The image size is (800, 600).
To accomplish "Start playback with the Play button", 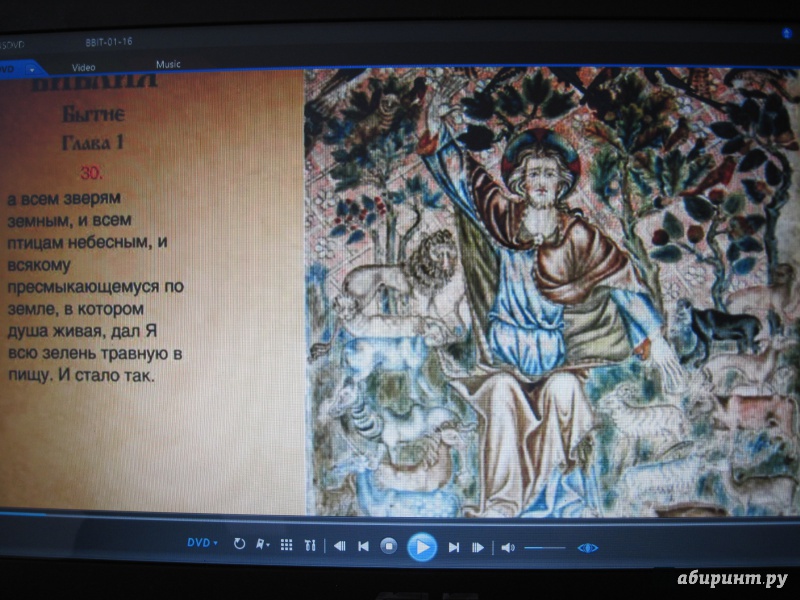I will (x=421, y=547).
